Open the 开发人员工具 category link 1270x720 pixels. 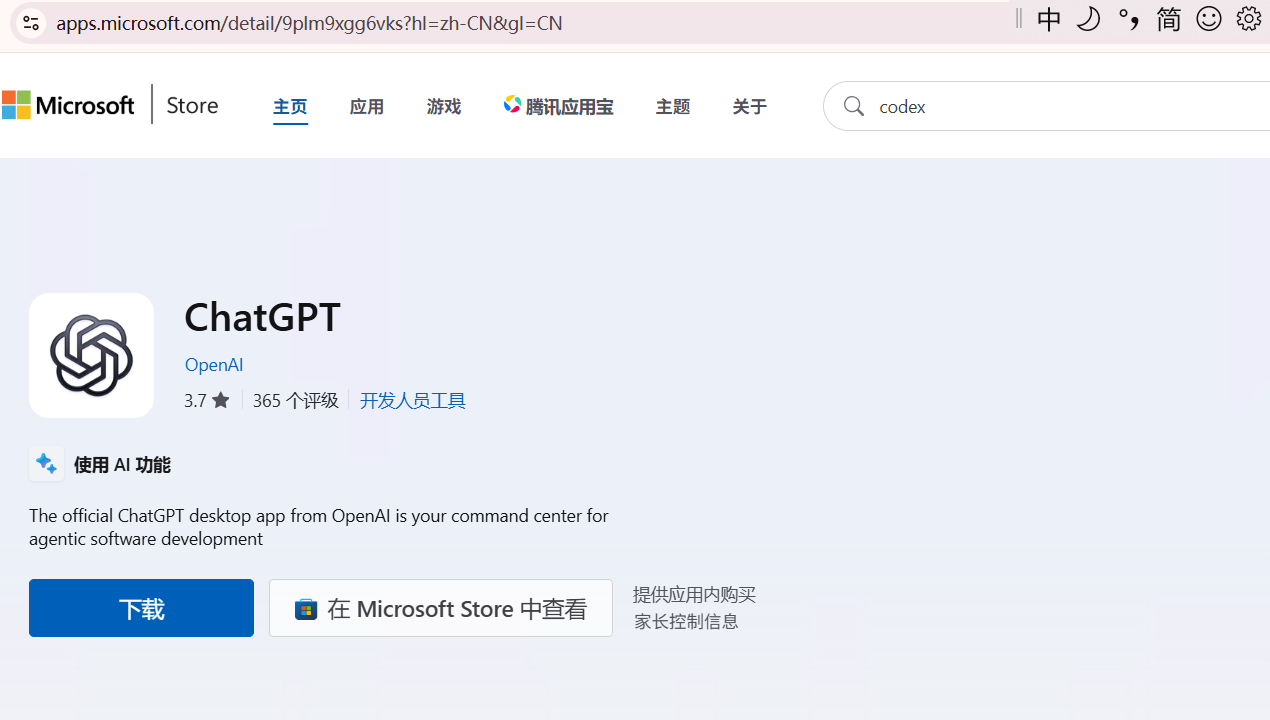coord(413,400)
